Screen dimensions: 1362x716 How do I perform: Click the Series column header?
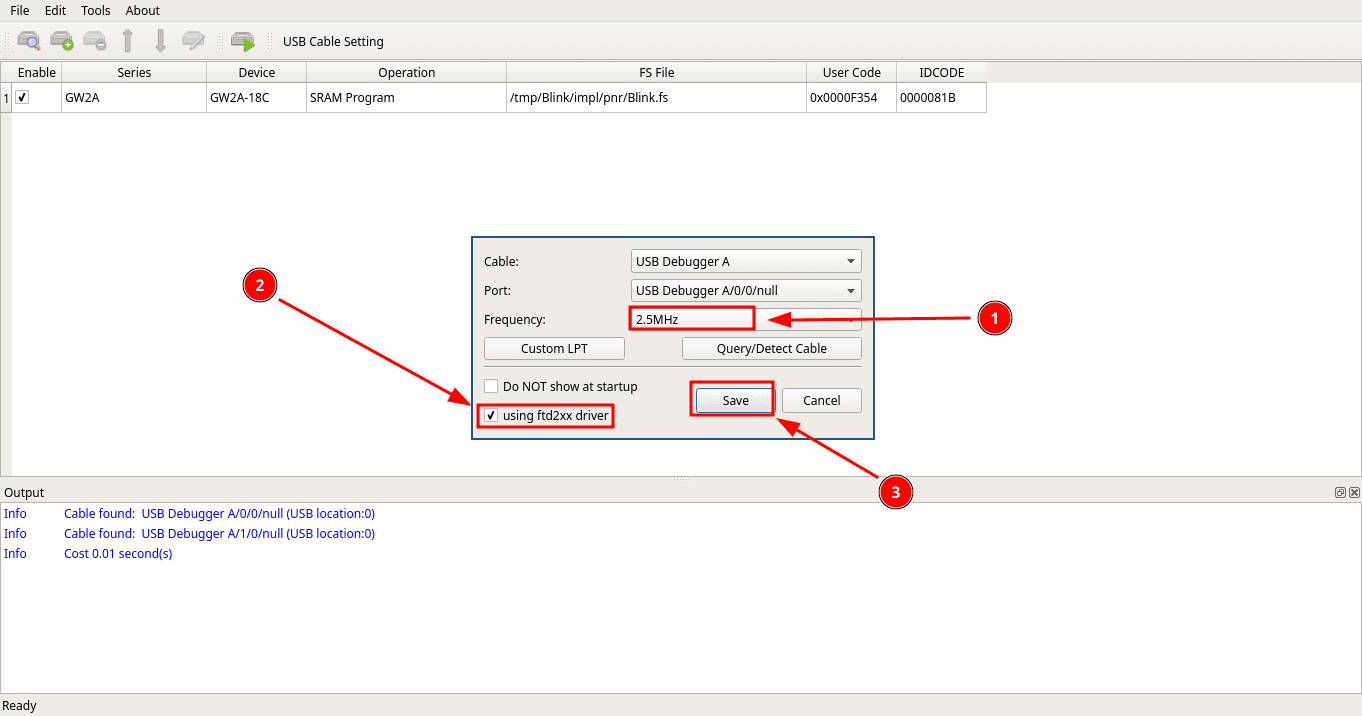coord(134,72)
